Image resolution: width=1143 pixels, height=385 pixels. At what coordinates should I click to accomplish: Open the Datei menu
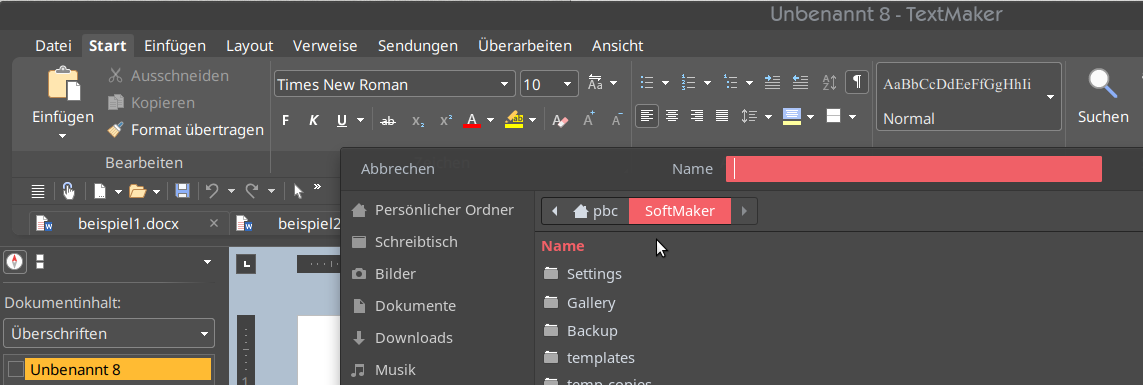pos(53,46)
